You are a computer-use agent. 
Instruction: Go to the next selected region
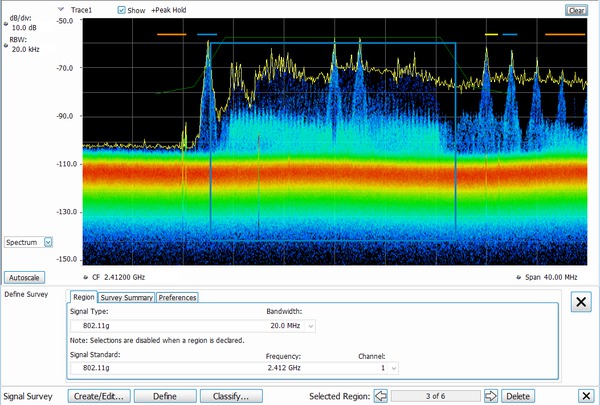(490, 396)
